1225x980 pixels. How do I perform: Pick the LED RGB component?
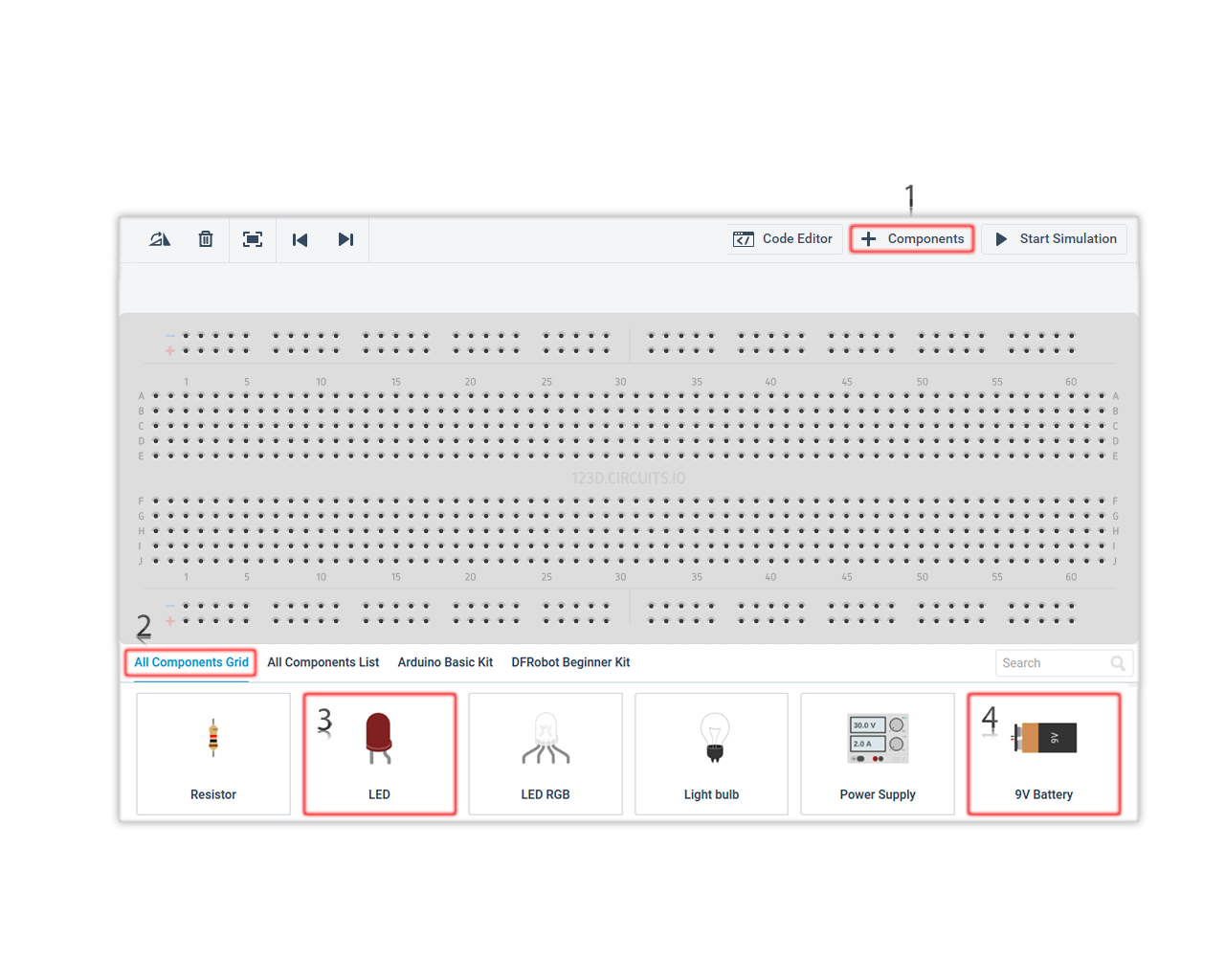[546, 754]
